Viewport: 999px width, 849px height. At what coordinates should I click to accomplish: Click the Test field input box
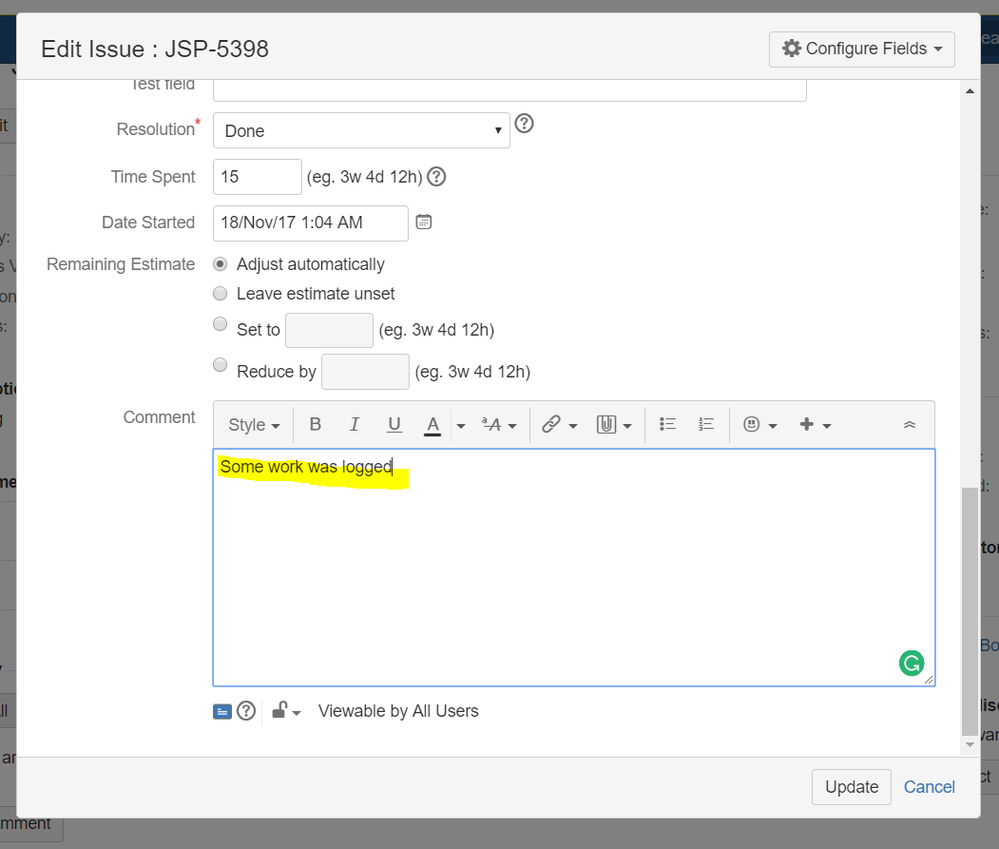[x=510, y=90]
